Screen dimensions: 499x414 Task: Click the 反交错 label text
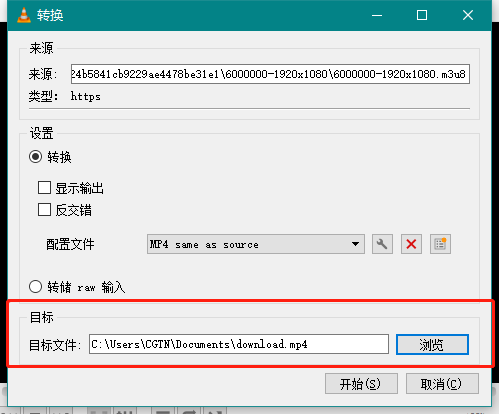click(x=73, y=210)
